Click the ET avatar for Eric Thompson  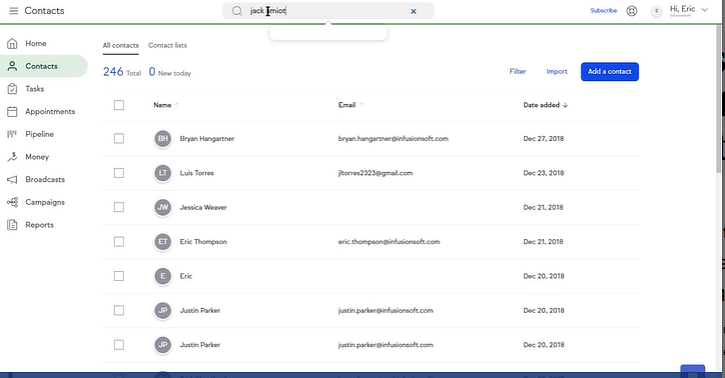tap(163, 242)
